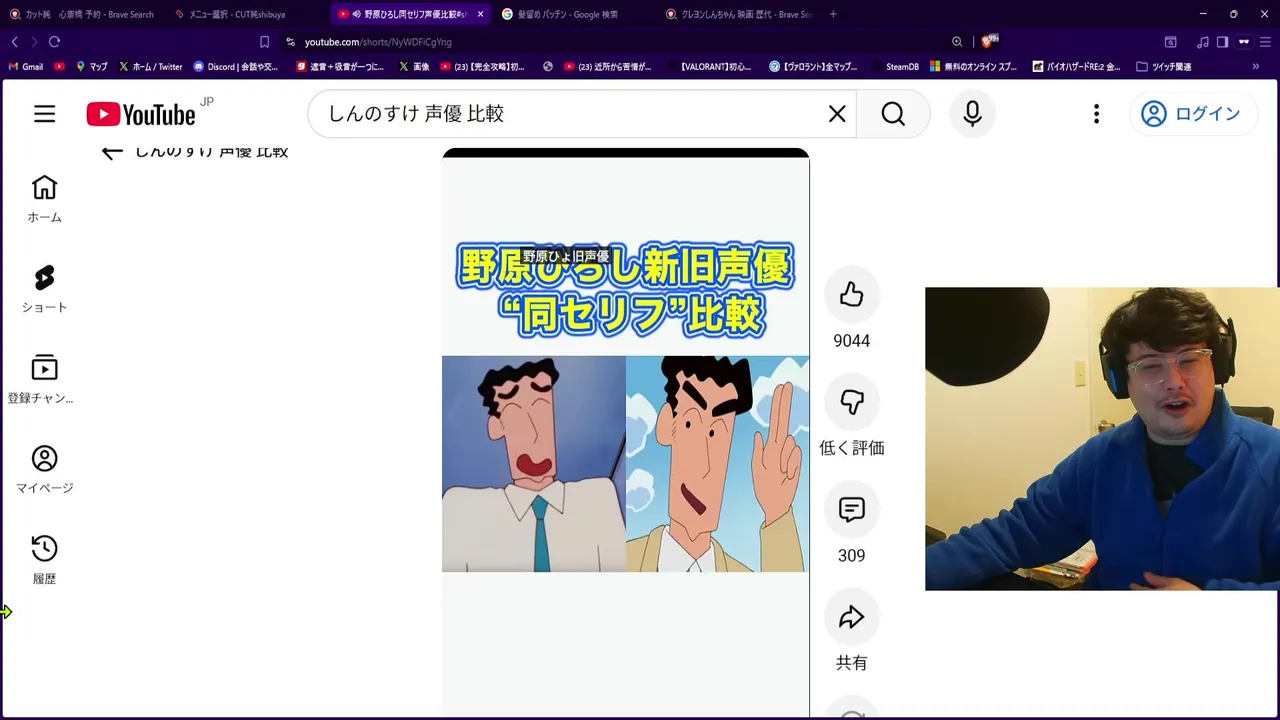Open comments showing 309
Viewport: 1280px width, 720px height.
click(851, 509)
